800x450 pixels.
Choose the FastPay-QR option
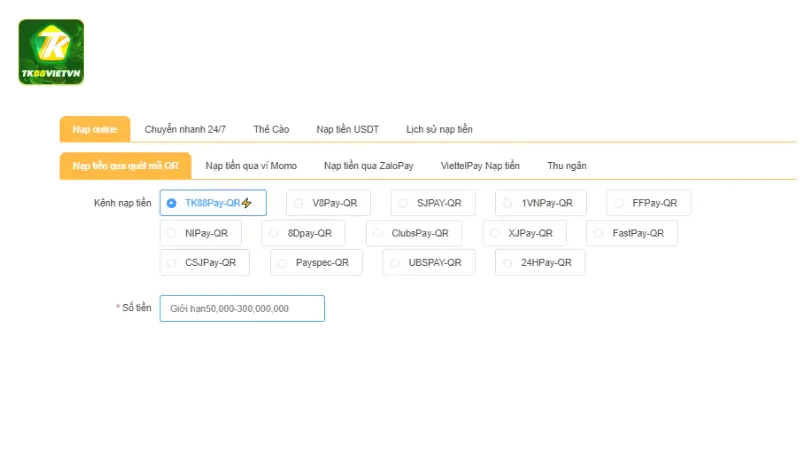(632, 233)
